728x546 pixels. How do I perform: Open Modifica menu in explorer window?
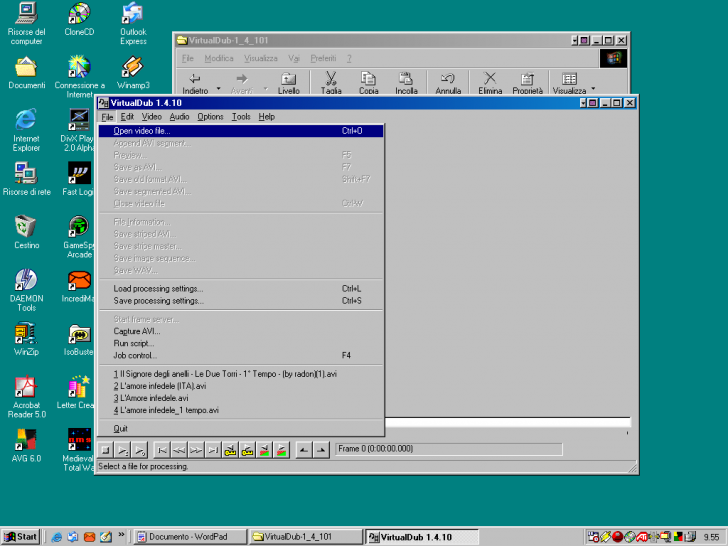(219, 58)
